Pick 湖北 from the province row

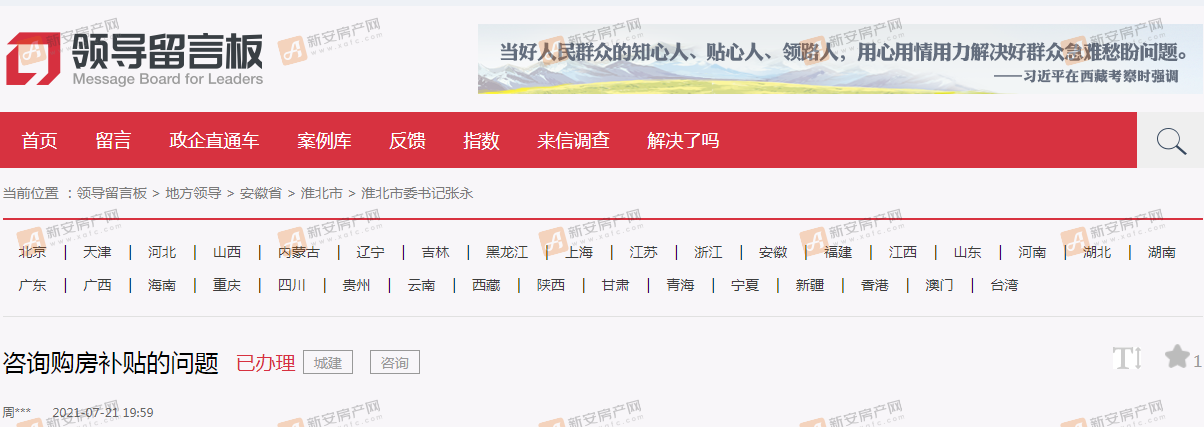(1097, 252)
